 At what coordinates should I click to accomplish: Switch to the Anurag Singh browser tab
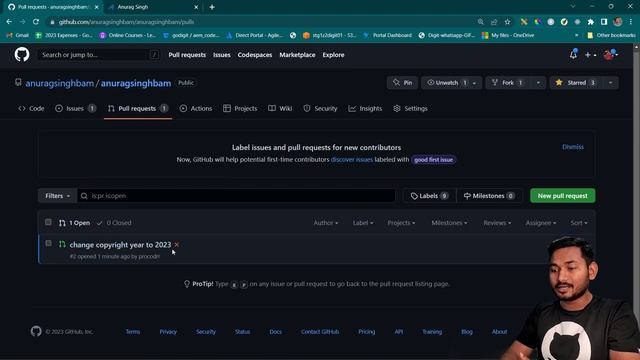click(x=153, y=7)
